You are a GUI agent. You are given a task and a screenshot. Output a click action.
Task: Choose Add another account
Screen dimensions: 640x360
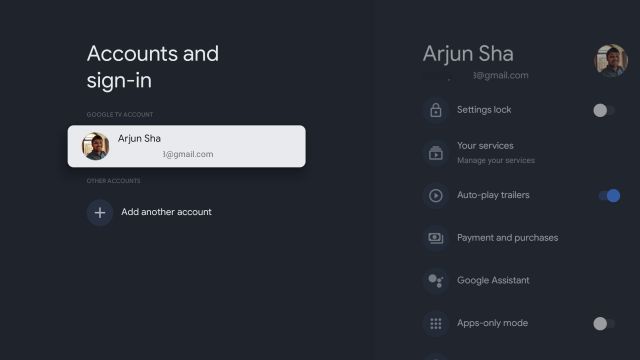pos(166,212)
